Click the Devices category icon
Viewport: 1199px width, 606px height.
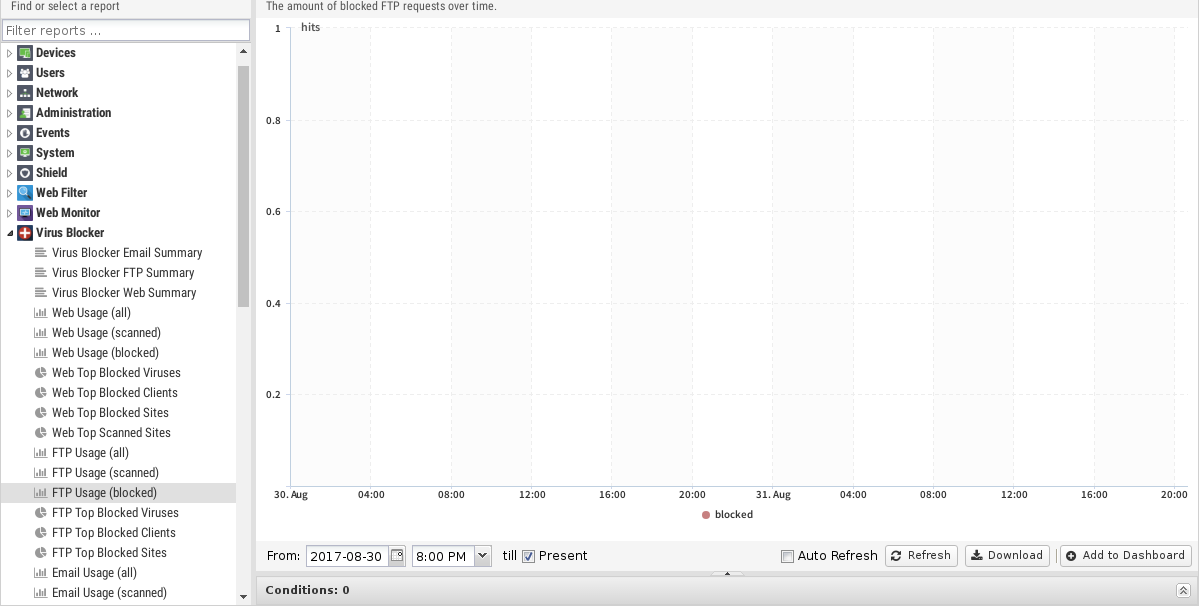point(24,53)
